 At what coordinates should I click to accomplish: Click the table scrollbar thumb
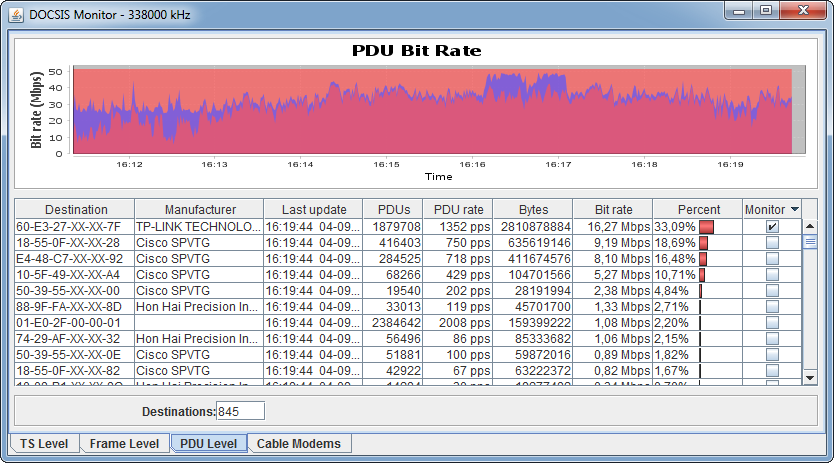tap(810, 242)
